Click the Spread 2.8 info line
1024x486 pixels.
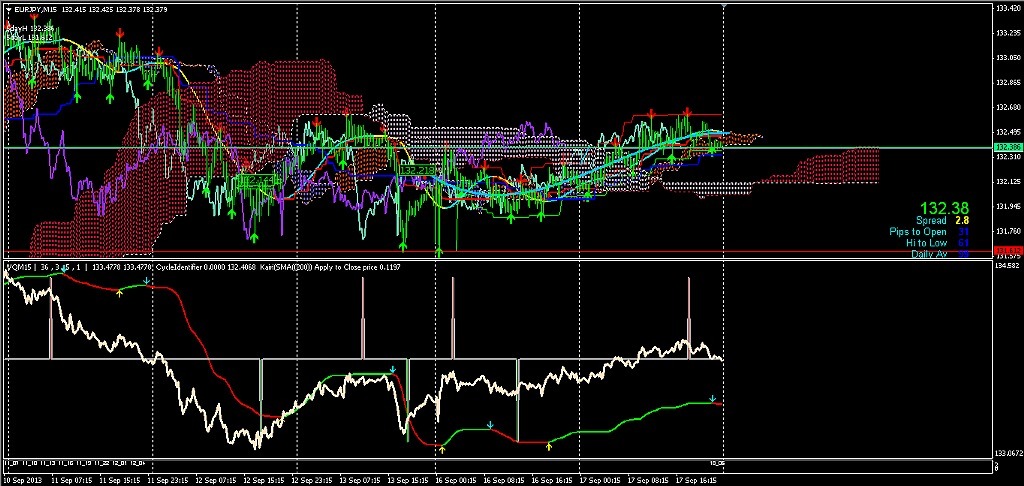point(942,221)
